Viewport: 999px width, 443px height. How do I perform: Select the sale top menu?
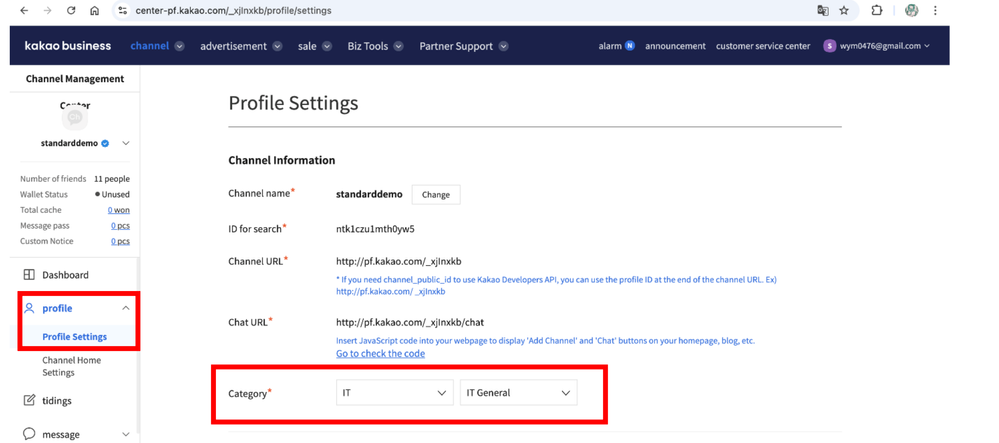coord(307,46)
